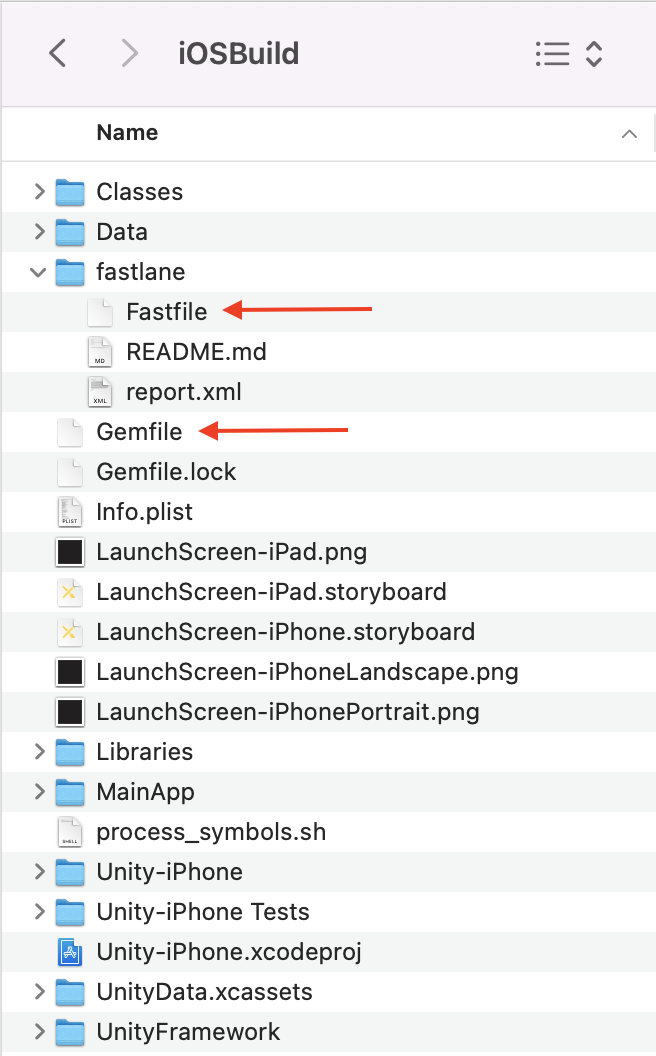
Task: Click the forward navigation arrow
Action: coord(129,53)
